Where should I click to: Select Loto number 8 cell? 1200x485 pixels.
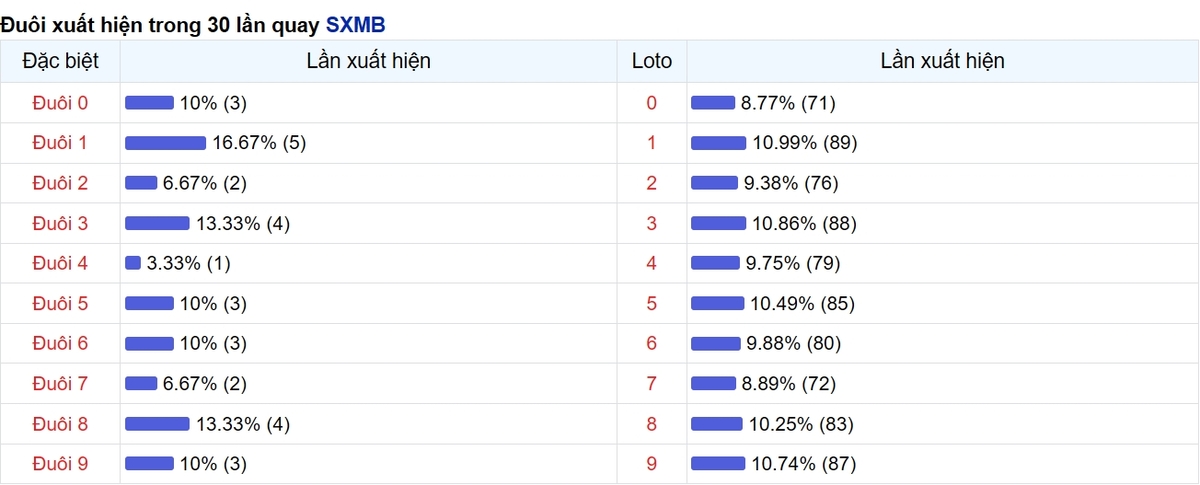652,423
